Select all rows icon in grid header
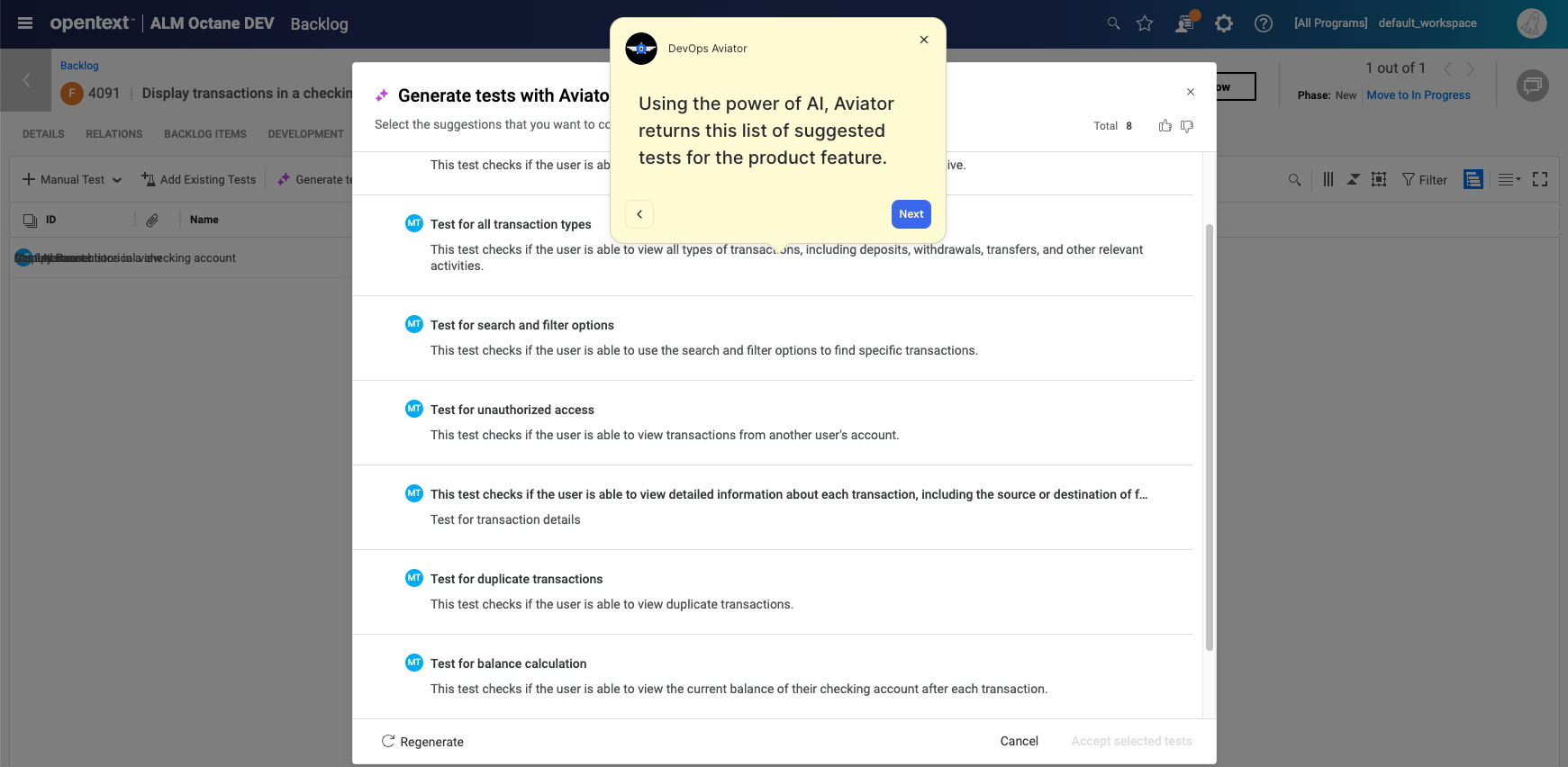 tap(30, 220)
